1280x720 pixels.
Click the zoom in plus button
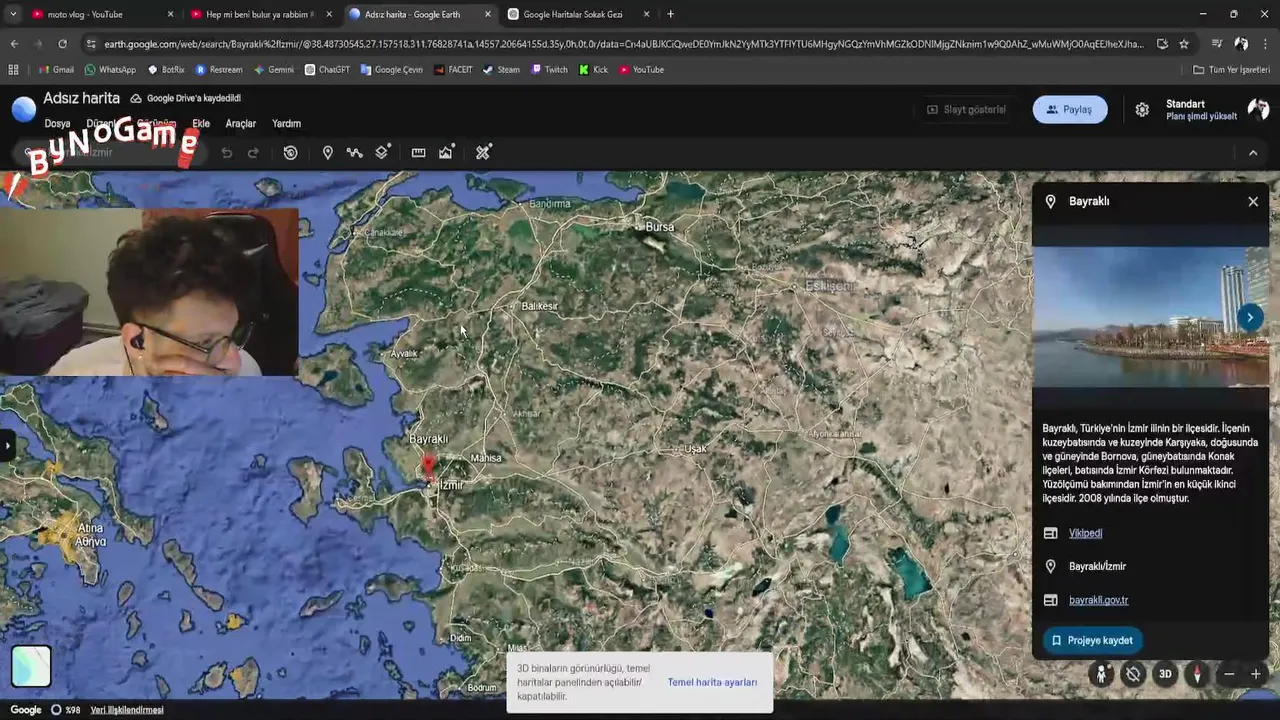click(1256, 674)
